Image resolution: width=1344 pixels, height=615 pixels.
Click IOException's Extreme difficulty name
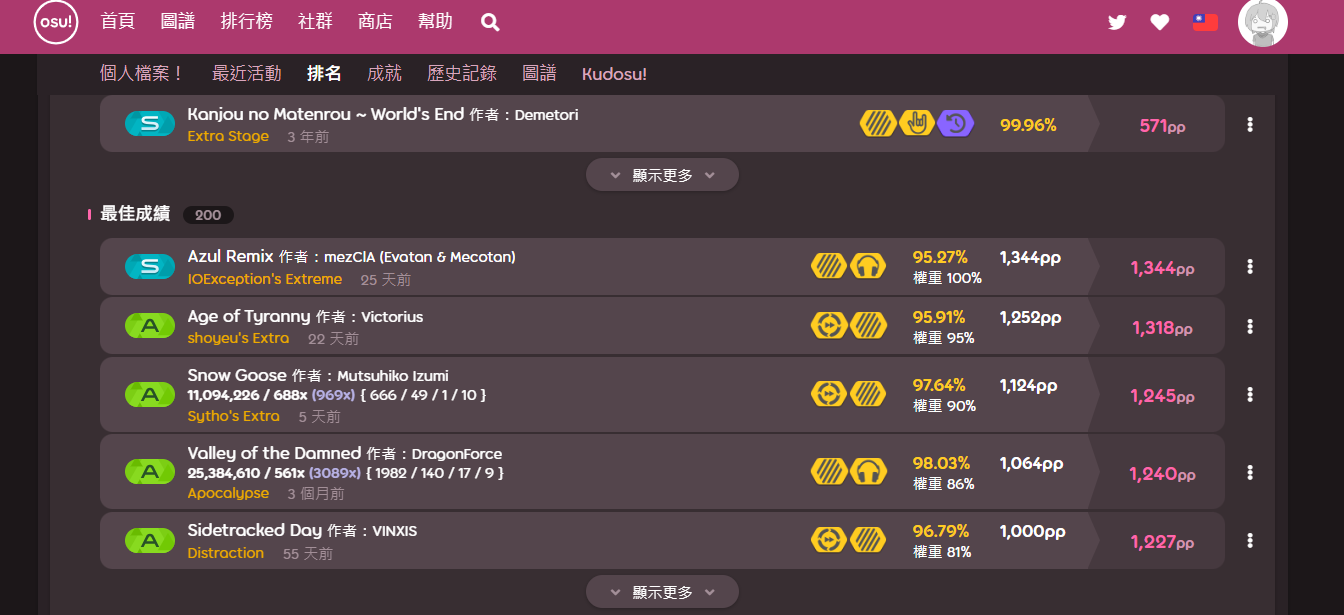pos(265,279)
